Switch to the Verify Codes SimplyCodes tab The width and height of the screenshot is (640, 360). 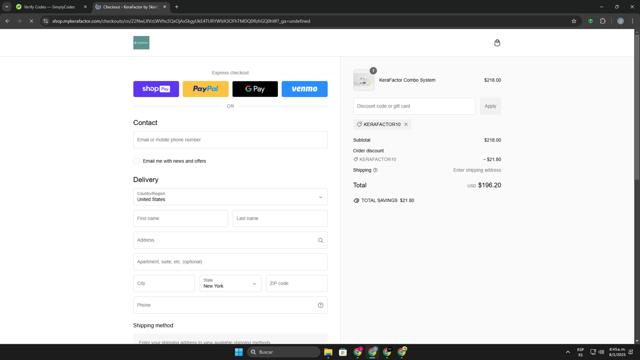pos(49,7)
